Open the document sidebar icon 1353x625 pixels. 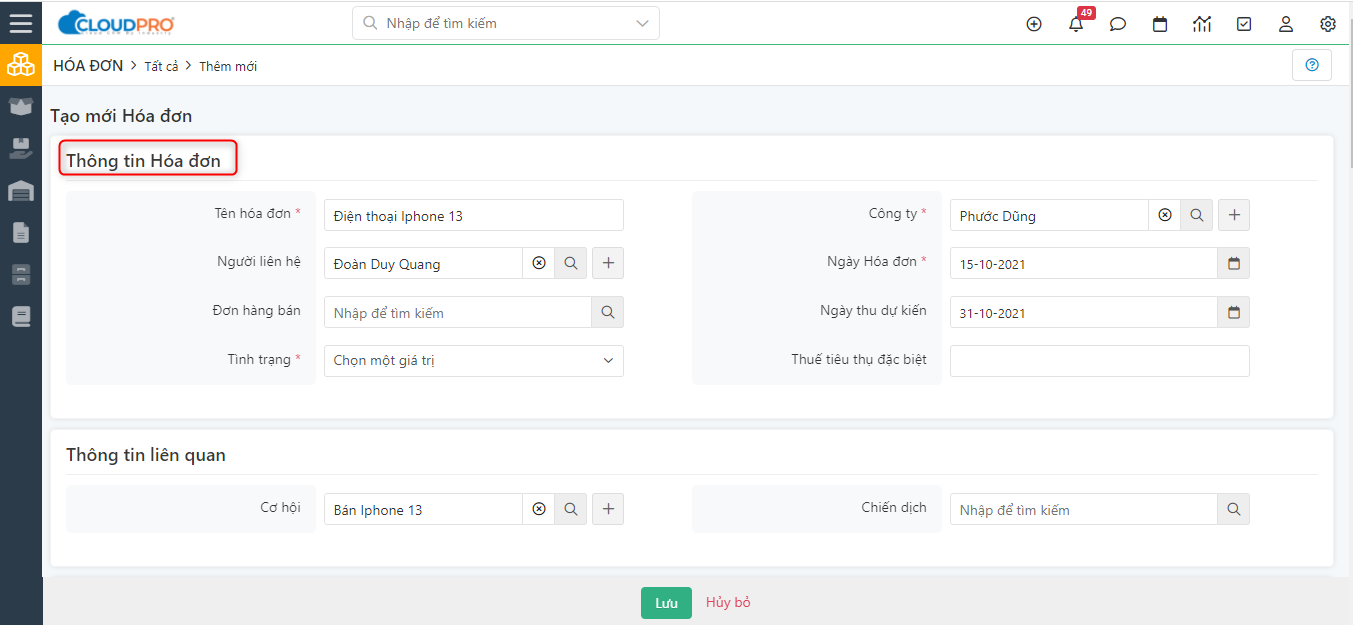coord(21,233)
